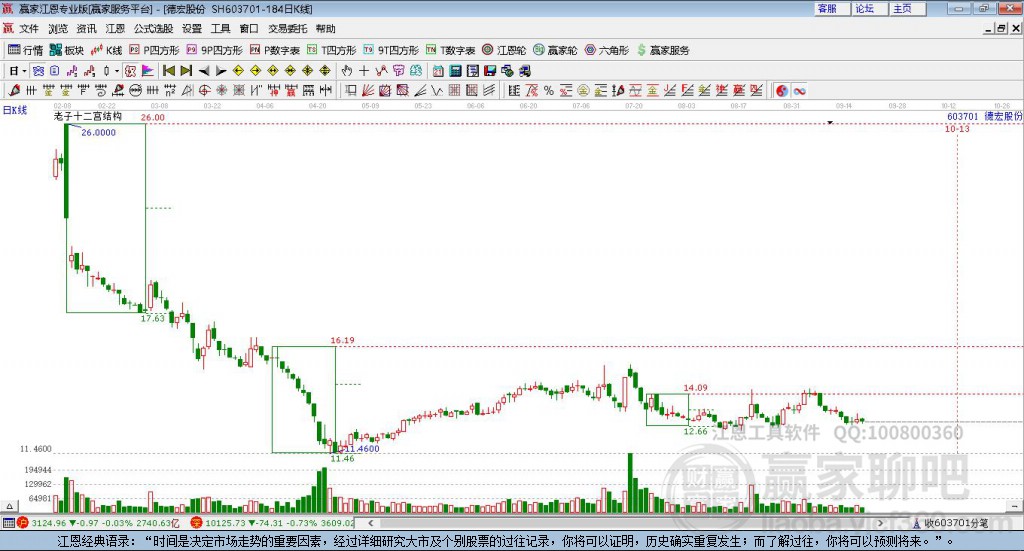Jump to first bar icon
This screenshot has width=1024, height=551.
pos(168,71)
